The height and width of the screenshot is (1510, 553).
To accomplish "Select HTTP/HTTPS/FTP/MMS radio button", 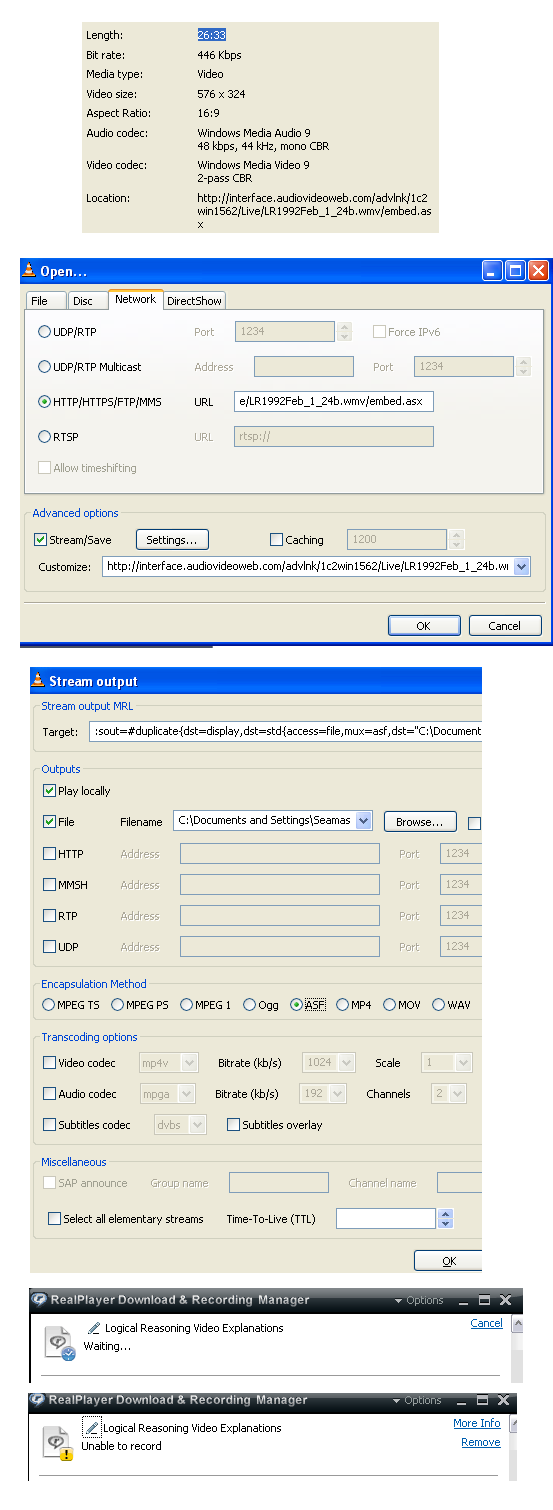I will pyautogui.click(x=44, y=401).
